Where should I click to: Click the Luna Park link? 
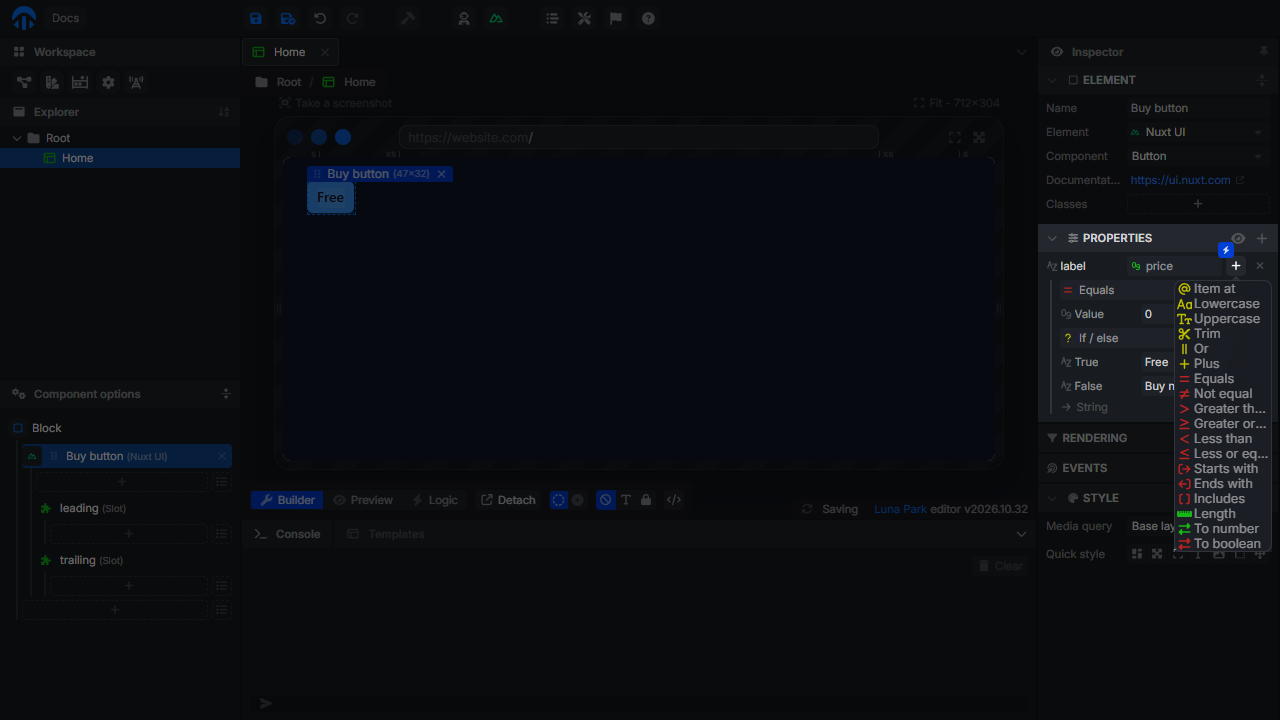click(900, 509)
